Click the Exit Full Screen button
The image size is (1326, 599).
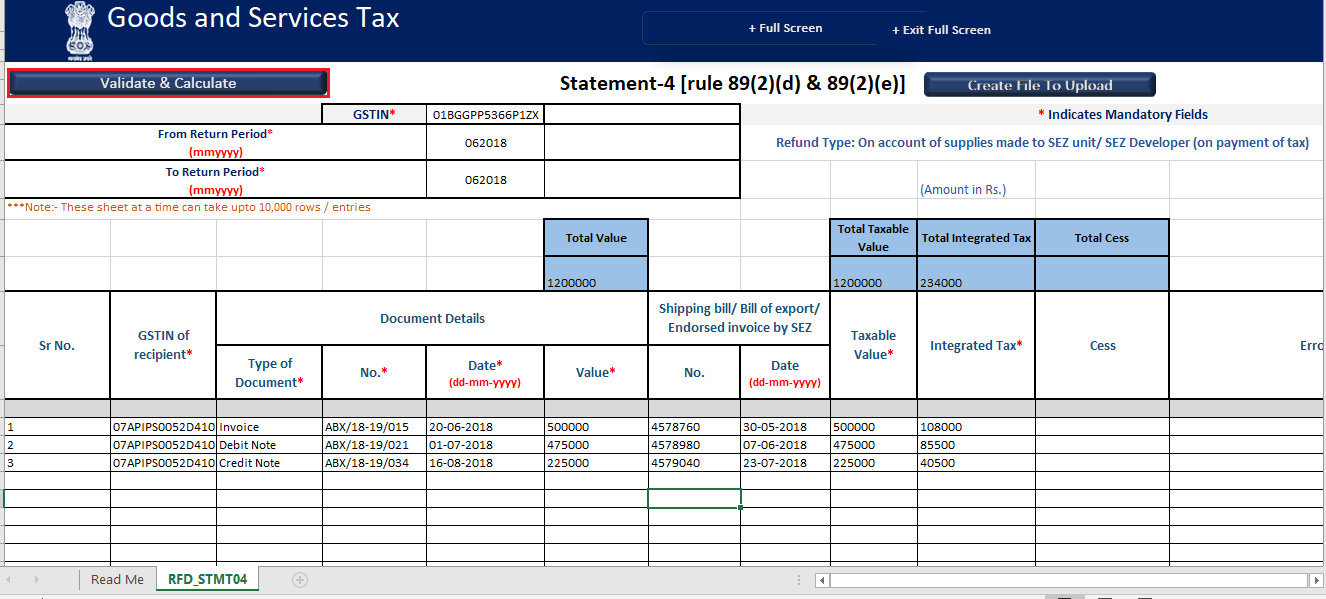tap(940, 30)
